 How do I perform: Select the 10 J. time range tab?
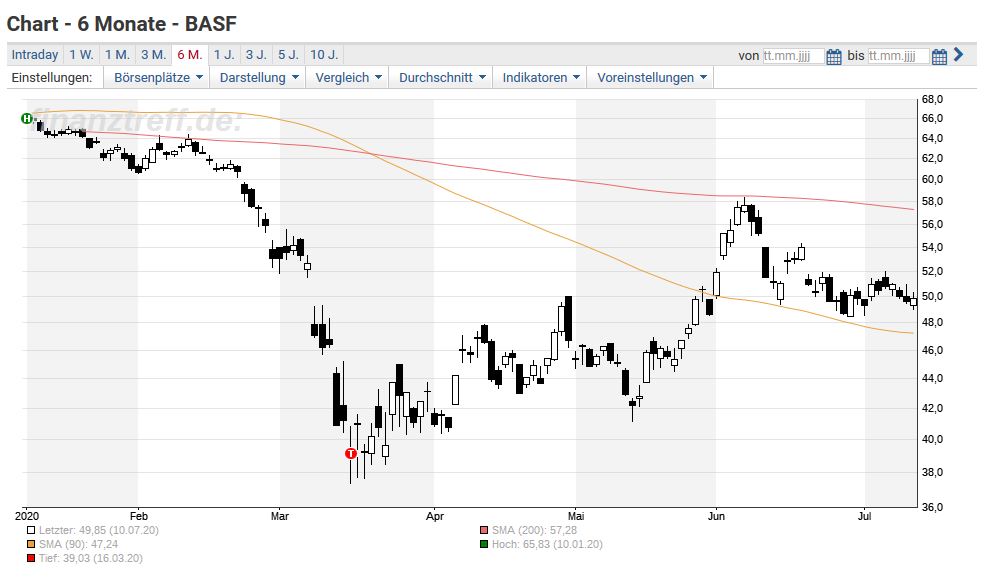click(324, 55)
